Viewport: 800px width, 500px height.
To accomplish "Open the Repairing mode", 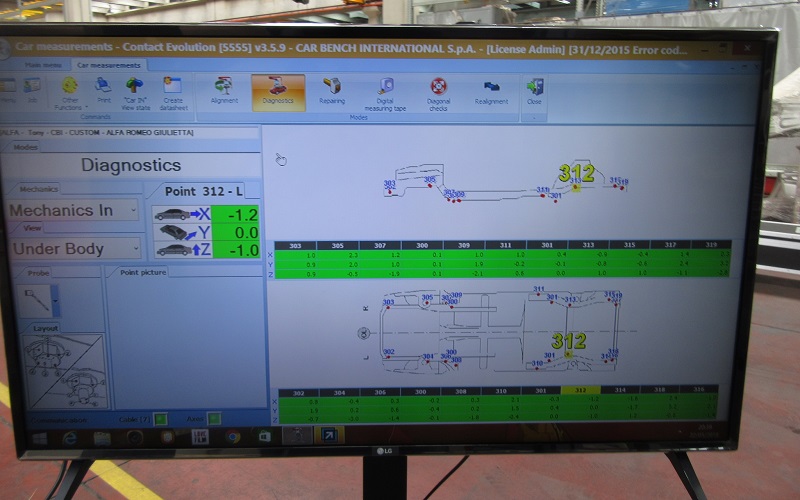I will [331, 88].
